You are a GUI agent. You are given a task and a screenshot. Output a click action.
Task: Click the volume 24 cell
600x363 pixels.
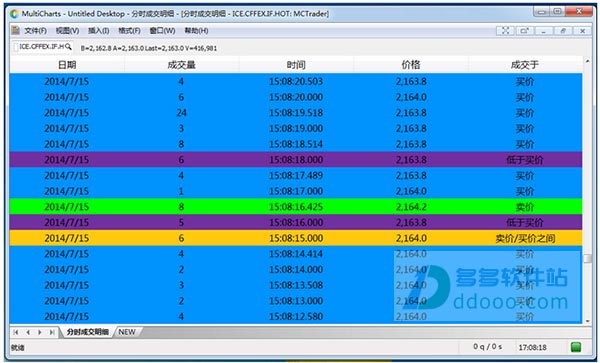181,113
